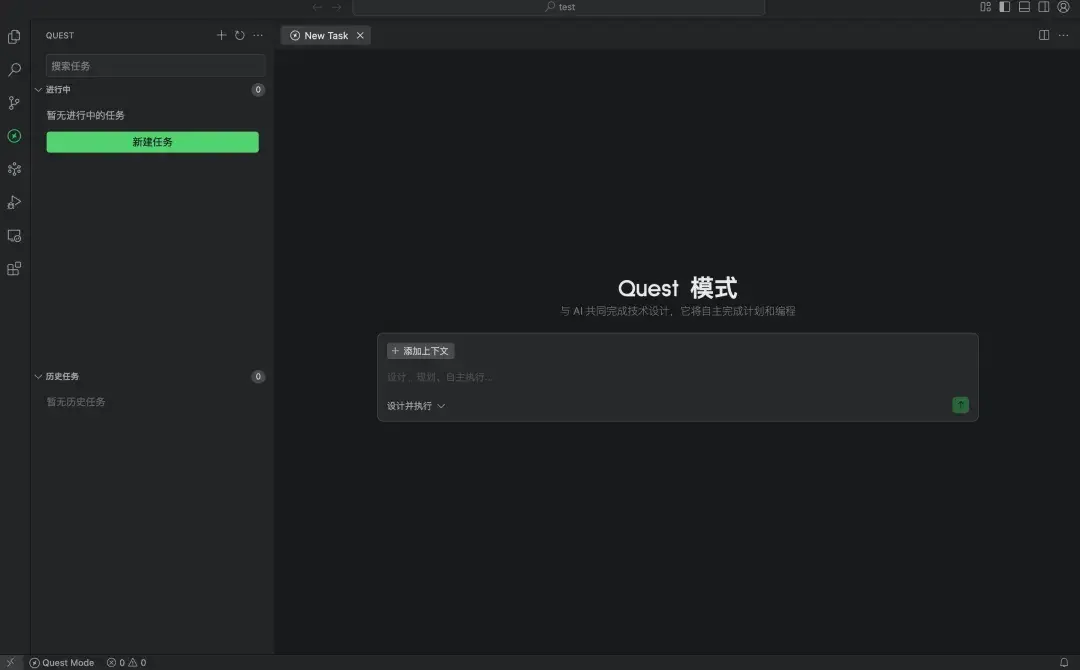The width and height of the screenshot is (1080, 670).
Task: Open the QUEST panel overflow menu
Action: (258, 35)
